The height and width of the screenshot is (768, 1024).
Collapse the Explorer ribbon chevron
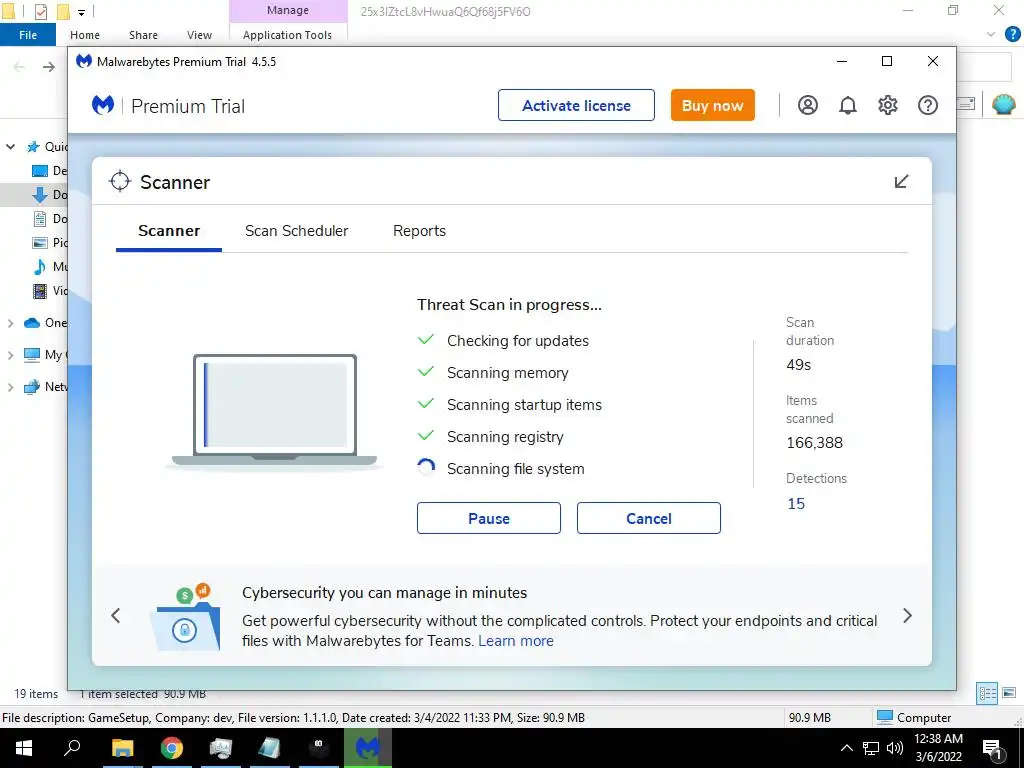pyautogui.click(x=991, y=35)
